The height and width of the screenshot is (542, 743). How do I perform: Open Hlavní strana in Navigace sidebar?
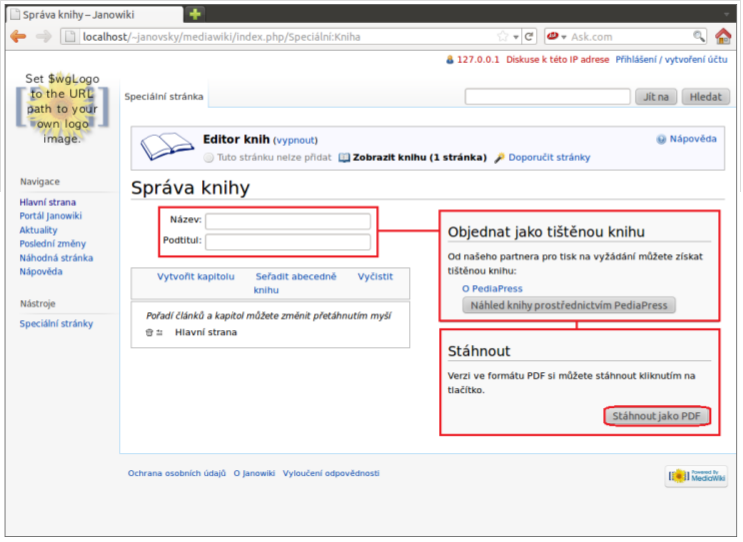(47, 202)
